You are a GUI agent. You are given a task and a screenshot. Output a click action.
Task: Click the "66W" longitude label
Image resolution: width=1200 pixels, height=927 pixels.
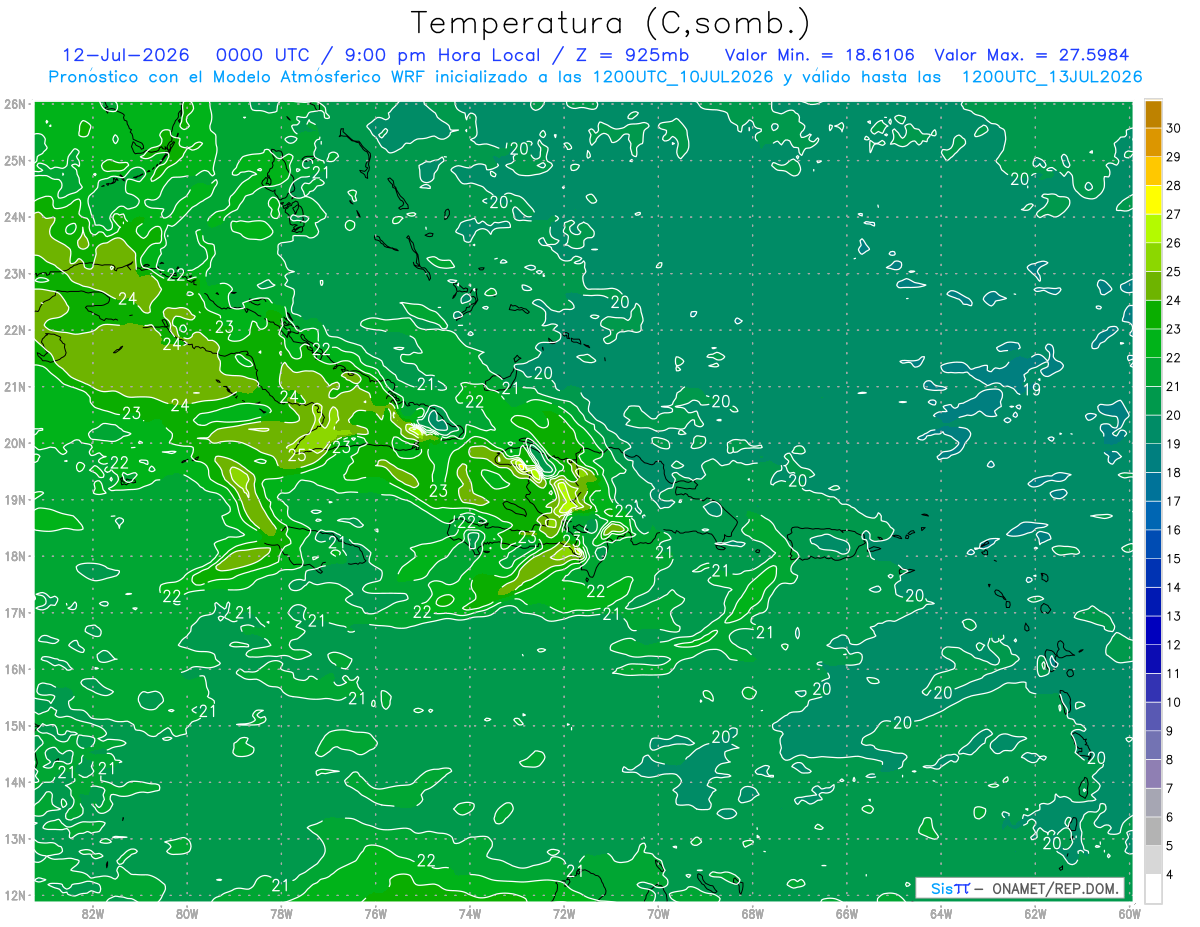coord(846,913)
